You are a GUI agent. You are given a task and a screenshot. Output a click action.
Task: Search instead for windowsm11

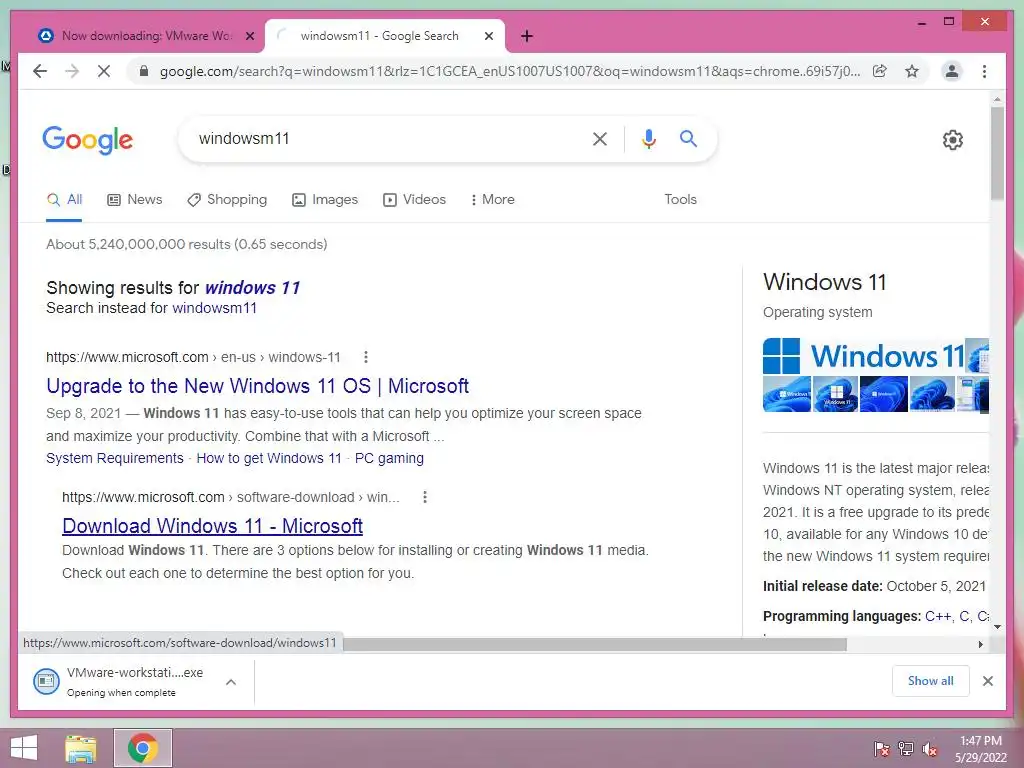(x=214, y=308)
